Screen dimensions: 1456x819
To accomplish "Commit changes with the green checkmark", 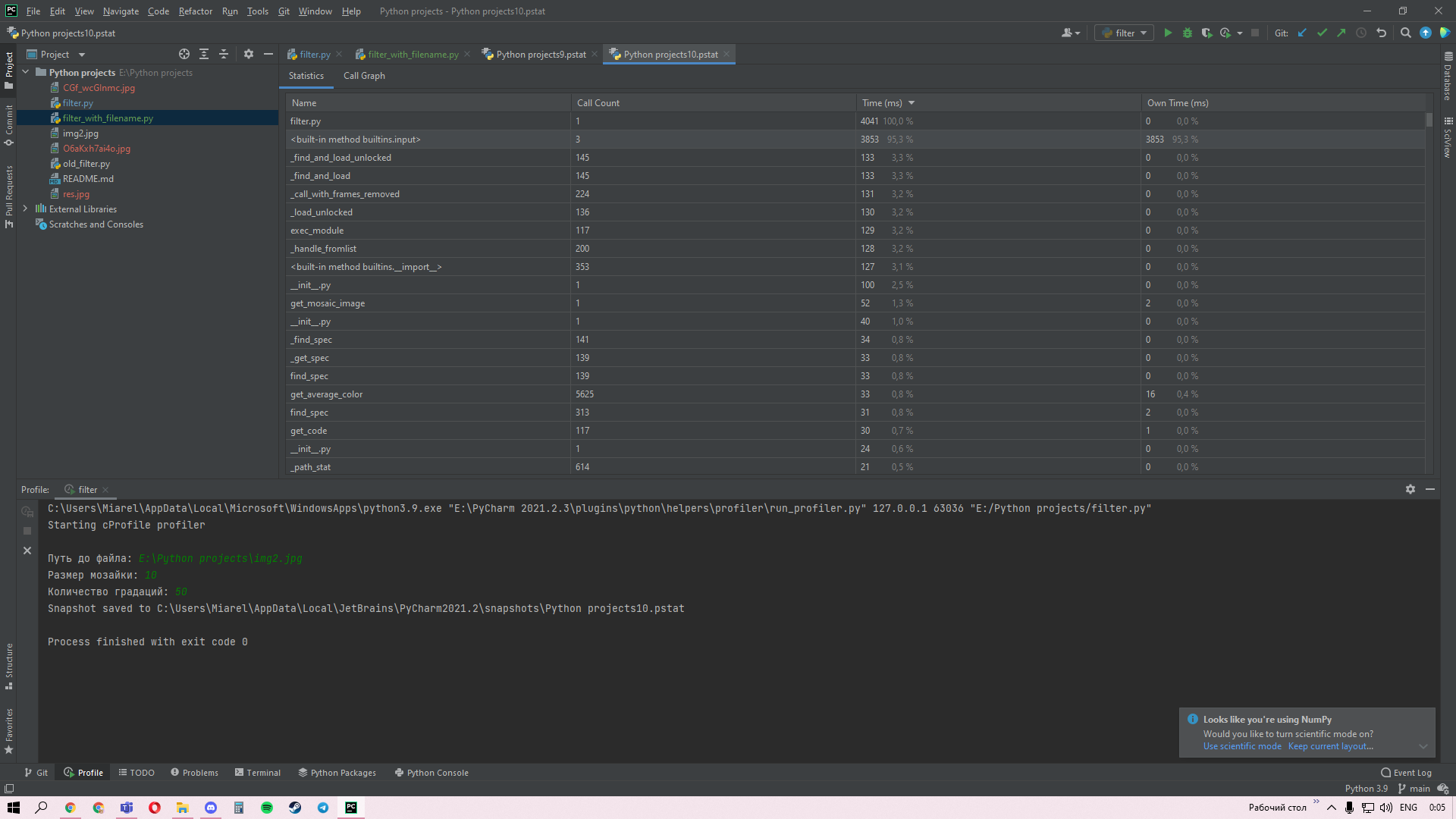I will (x=1322, y=33).
